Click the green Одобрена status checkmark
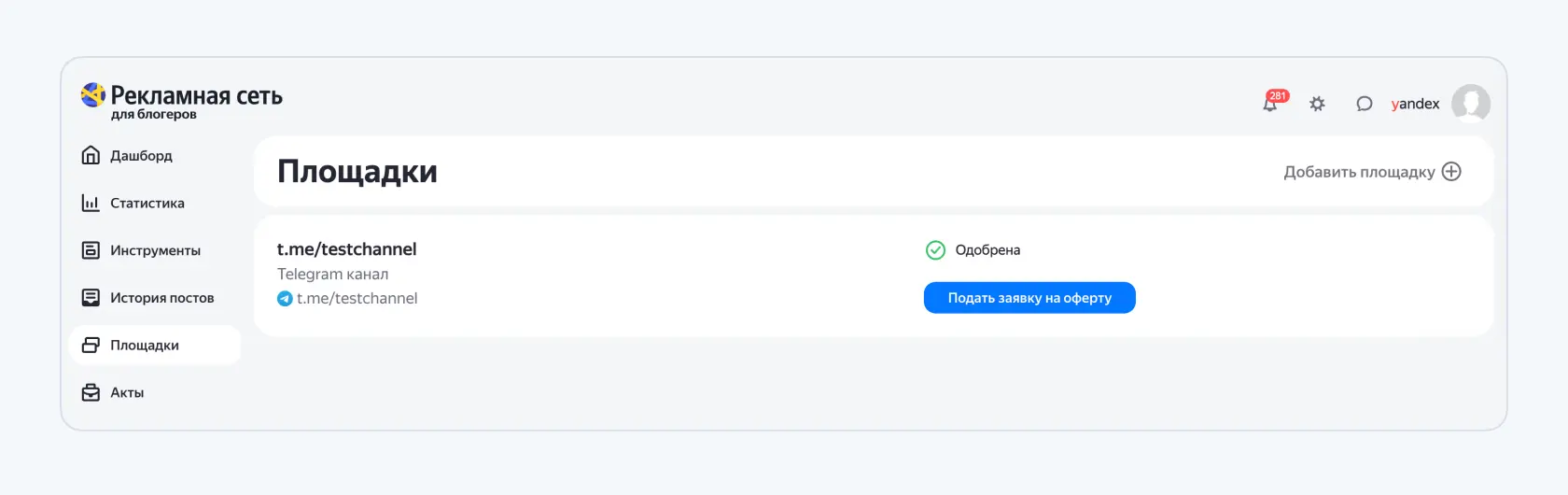Image resolution: width=1568 pixels, height=495 pixels. [935, 249]
